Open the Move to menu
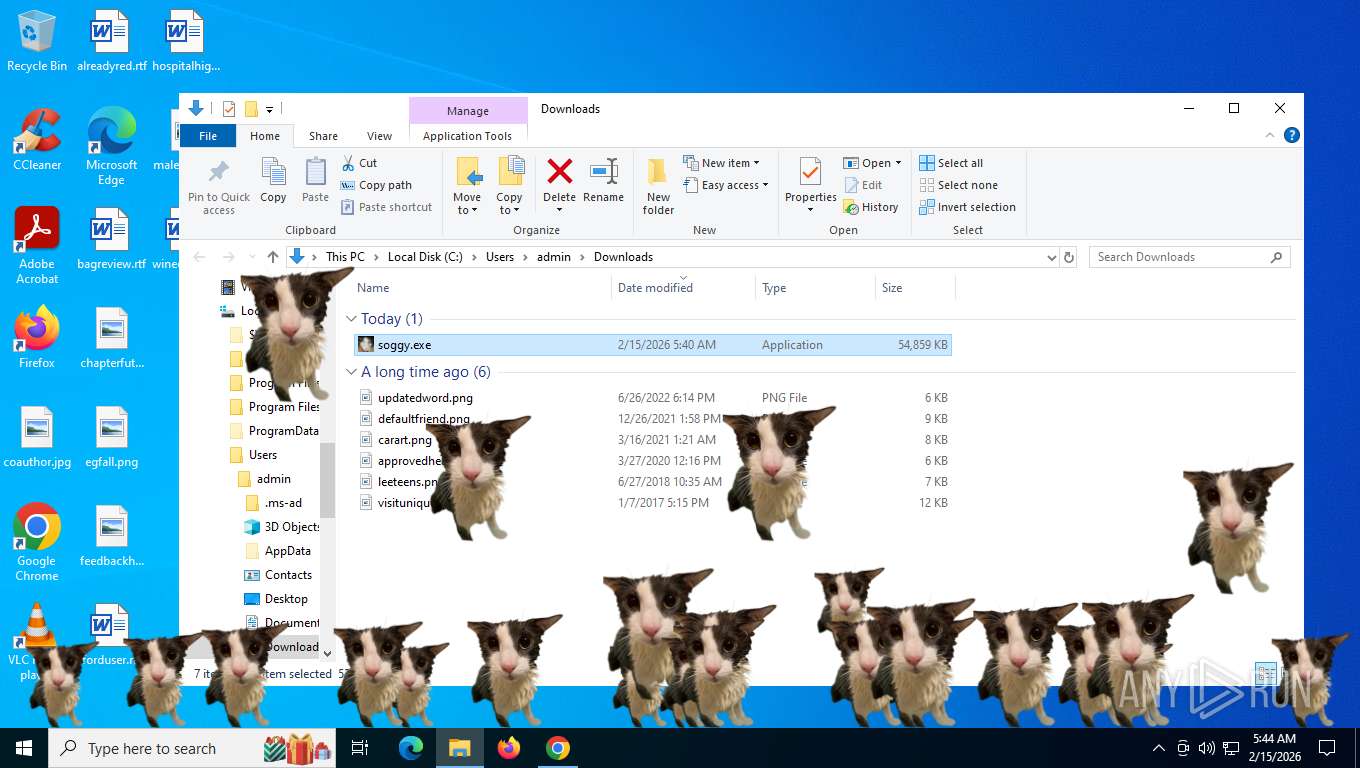Image resolution: width=1360 pixels, height=768 pixels. 467,186
